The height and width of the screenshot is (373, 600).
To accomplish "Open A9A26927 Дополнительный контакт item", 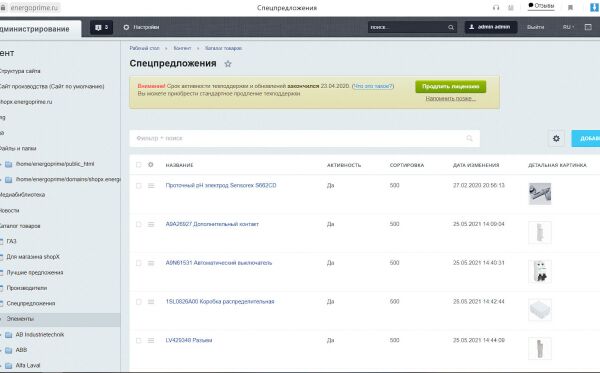I will [x=212, y=224].
